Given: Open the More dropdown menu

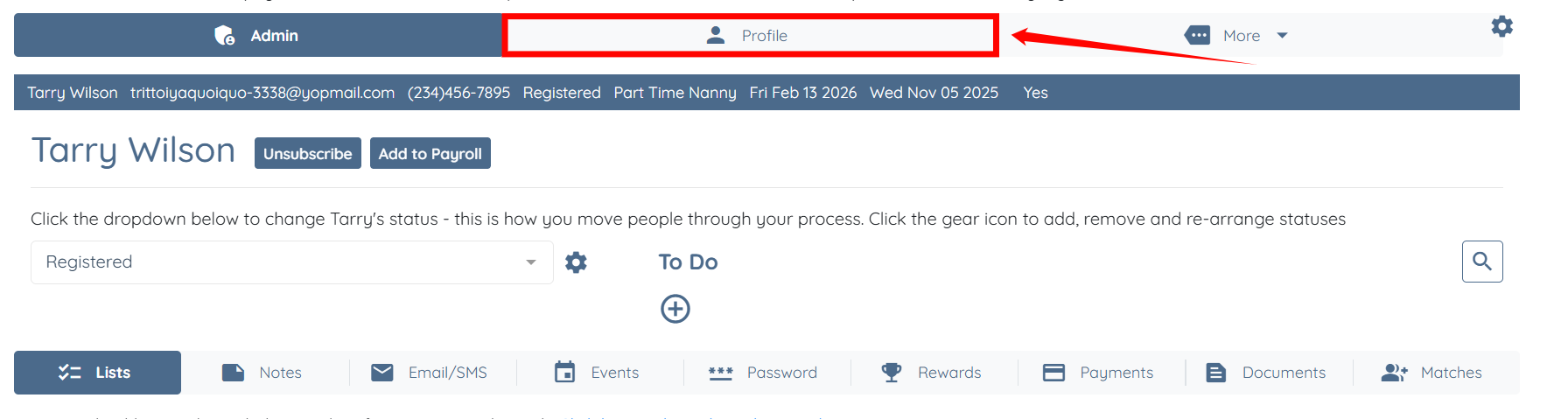Looking at the screenshot, I should [1235, 35].
